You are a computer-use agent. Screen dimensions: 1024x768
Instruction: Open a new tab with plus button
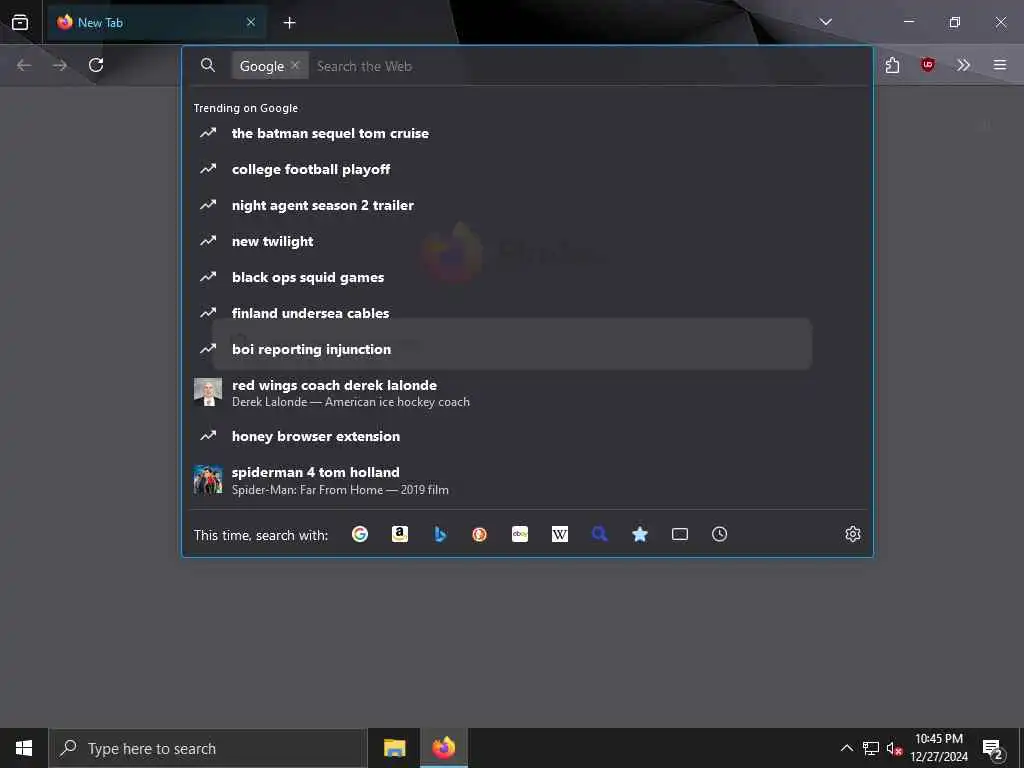tap(289, 23)
